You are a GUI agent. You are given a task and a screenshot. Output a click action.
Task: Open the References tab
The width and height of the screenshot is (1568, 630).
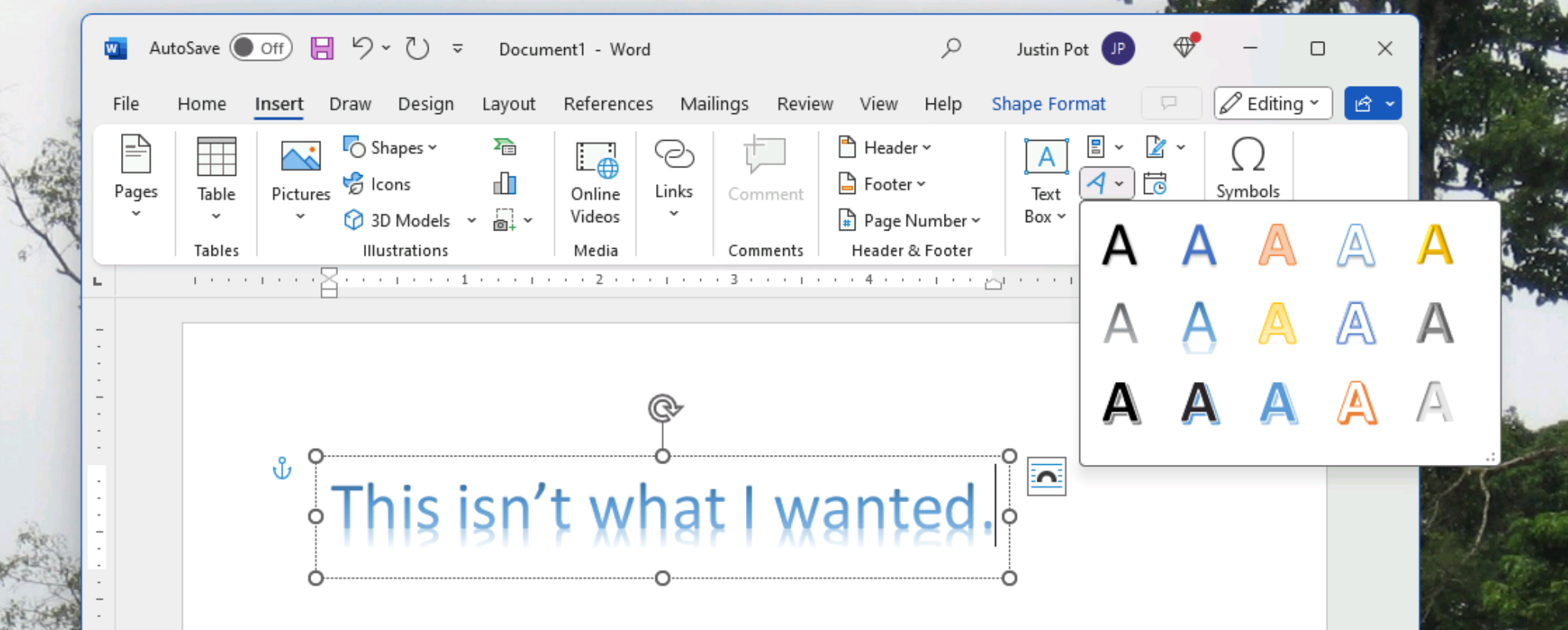(607, 103)
